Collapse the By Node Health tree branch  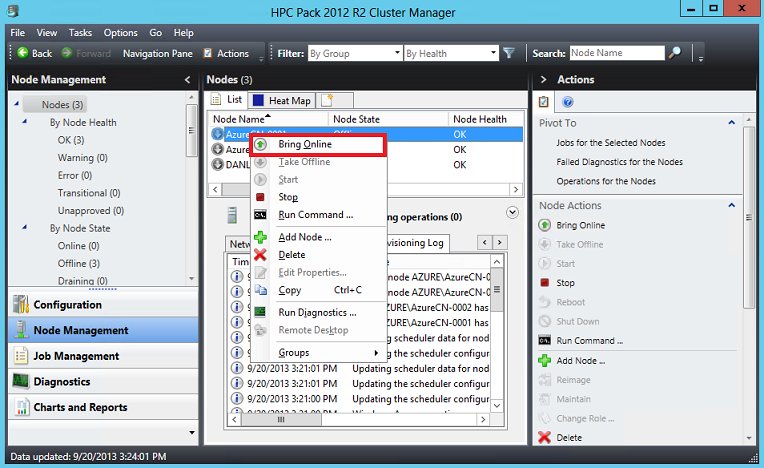tap(24, 122)
